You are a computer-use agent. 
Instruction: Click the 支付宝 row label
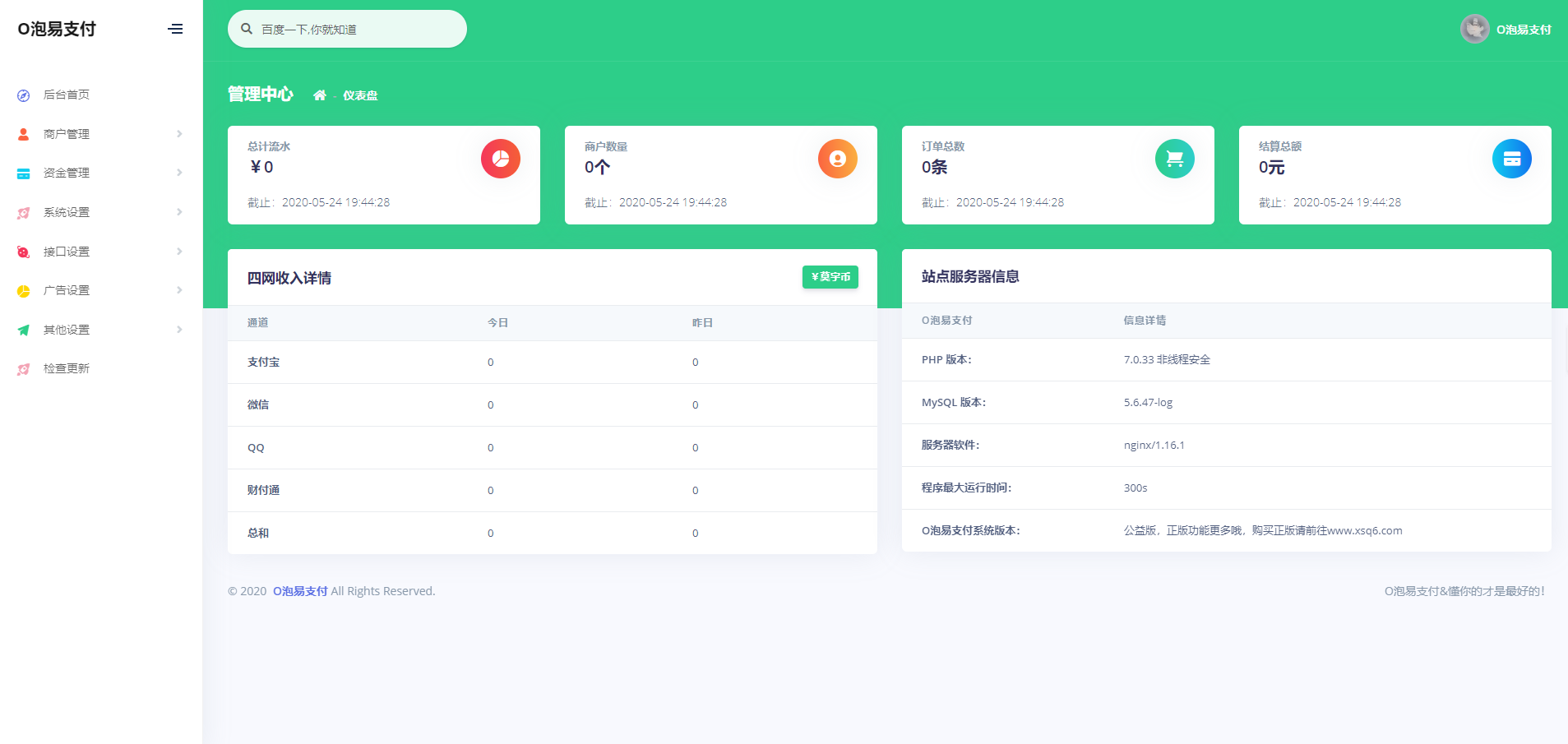click(264, 362)
